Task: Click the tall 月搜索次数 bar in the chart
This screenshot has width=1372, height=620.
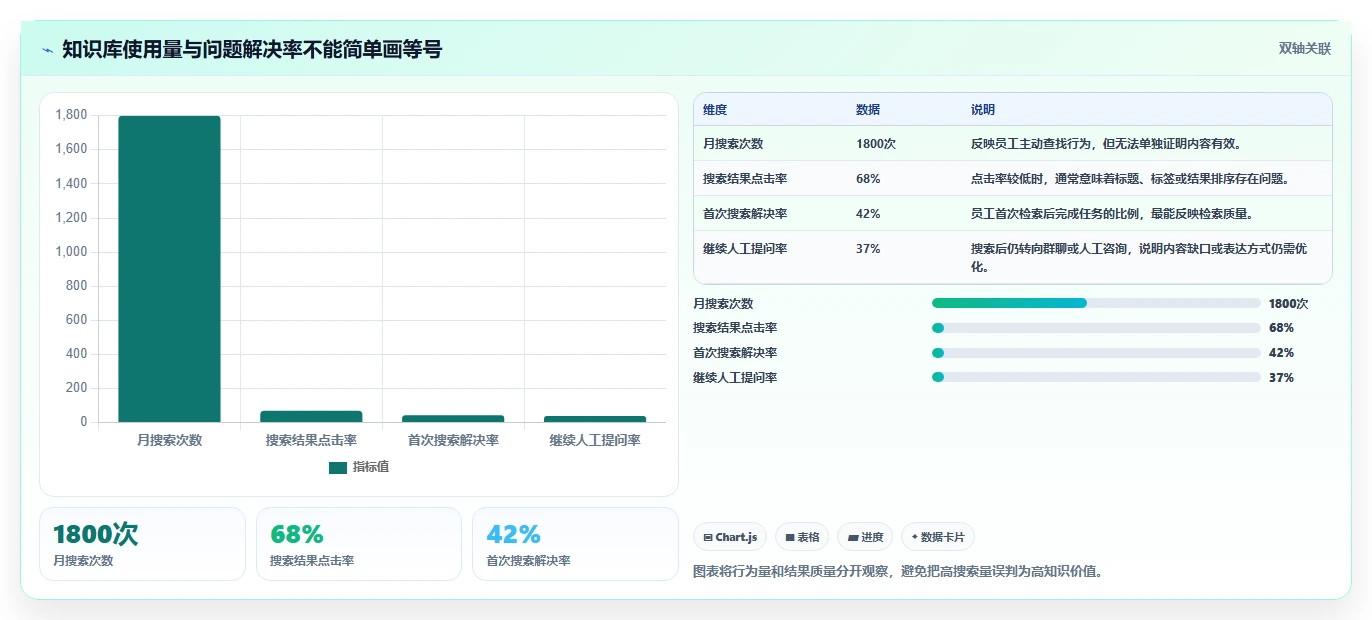Action: 169,269
